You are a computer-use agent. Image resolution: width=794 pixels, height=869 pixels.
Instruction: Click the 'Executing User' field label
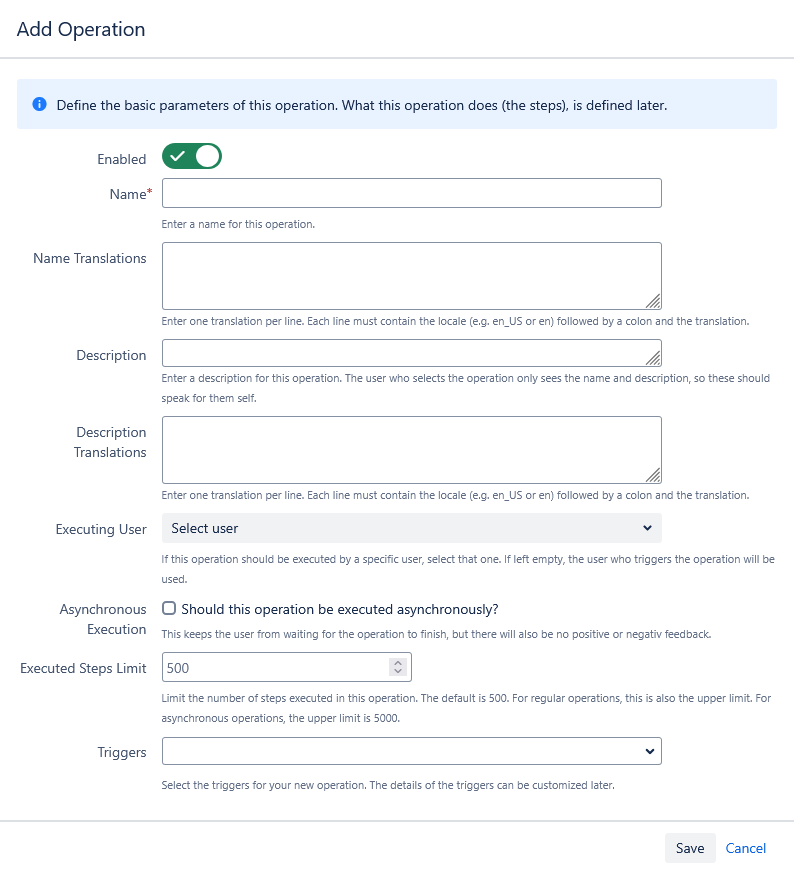pos(101,529)
